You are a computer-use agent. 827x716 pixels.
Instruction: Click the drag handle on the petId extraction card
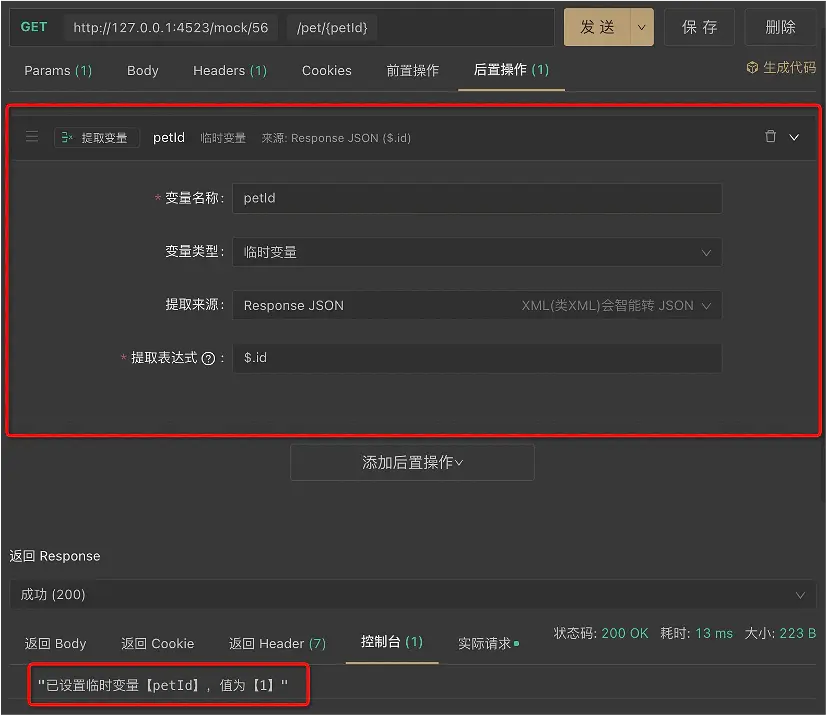(x=32, y=137)
